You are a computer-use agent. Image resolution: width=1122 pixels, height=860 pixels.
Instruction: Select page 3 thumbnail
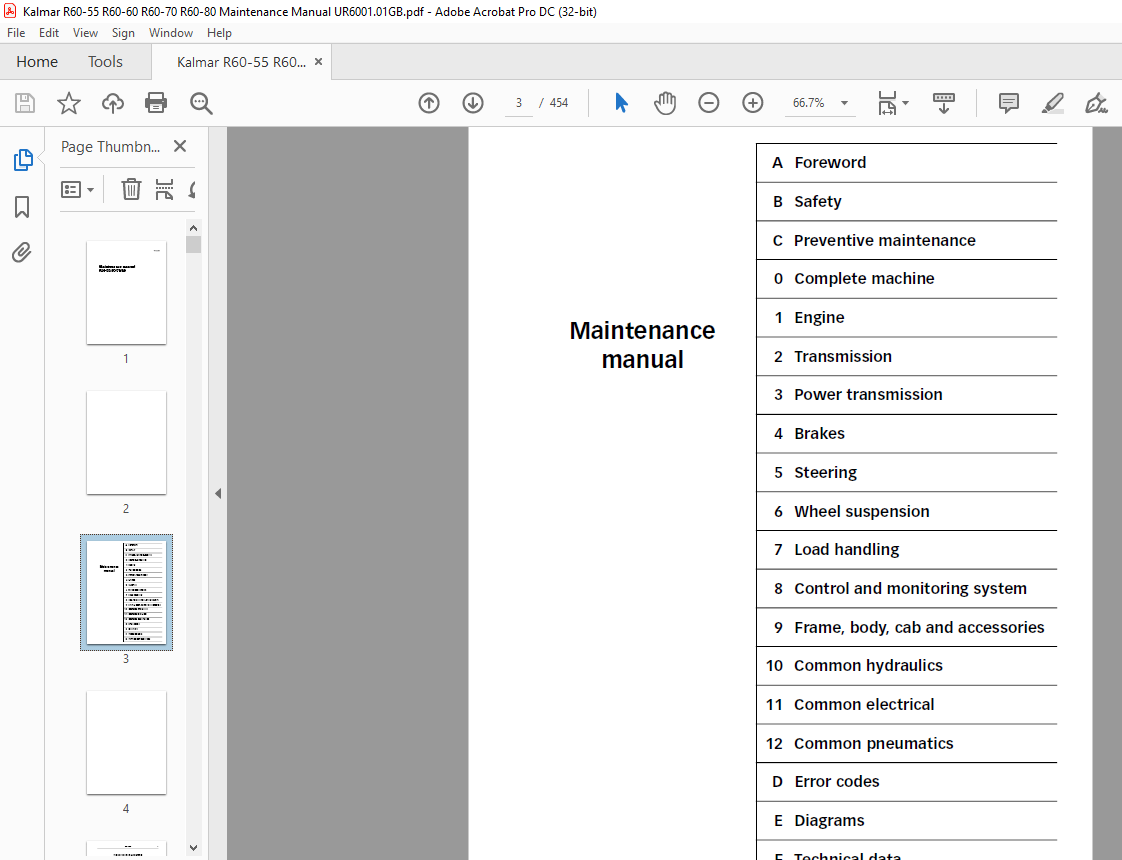pyautogui.click(x=127, y=592)
